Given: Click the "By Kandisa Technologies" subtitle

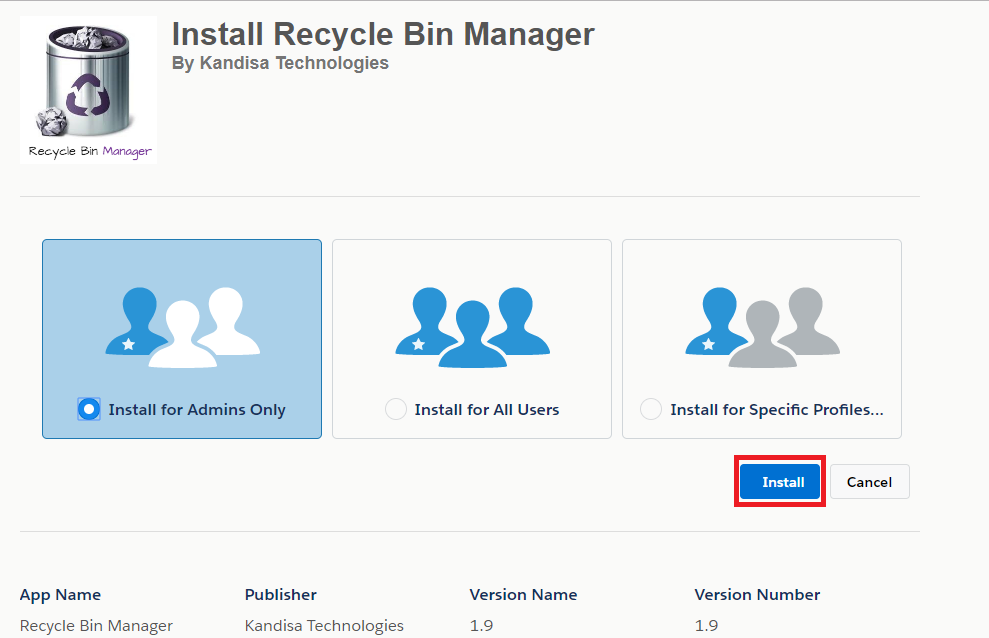Looking at the screenshot, I should 280,63.
